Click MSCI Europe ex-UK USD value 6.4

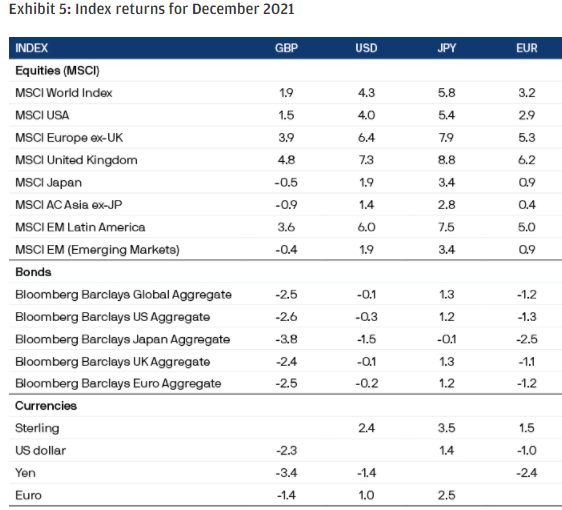click(x=366, y=138)
